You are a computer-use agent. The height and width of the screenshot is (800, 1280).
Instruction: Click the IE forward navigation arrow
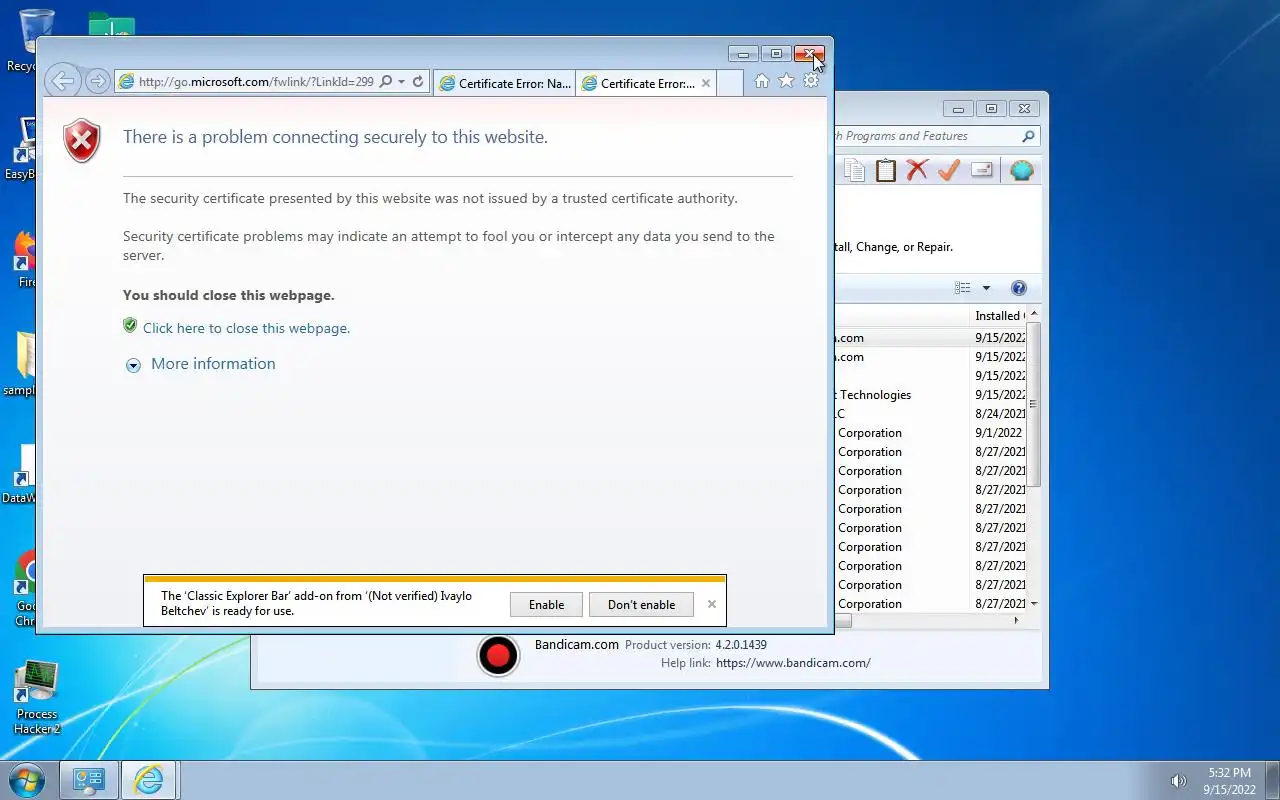click(x=97, y=81)
